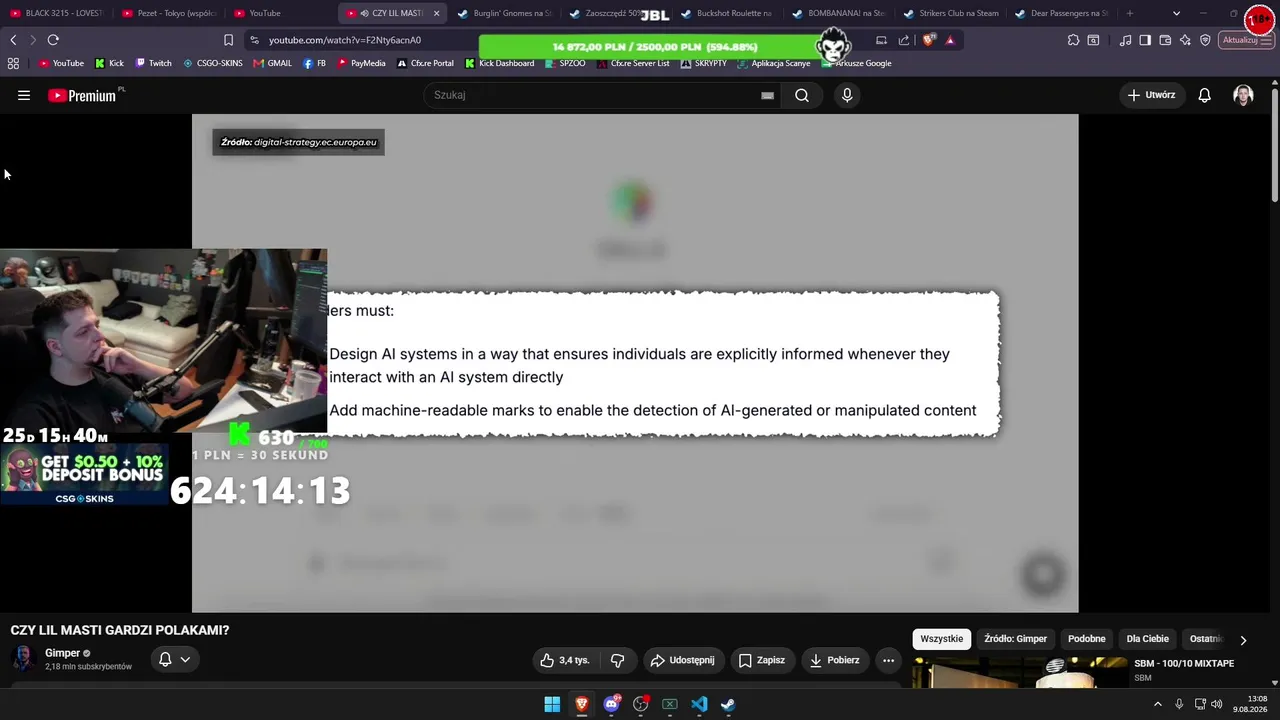Switch to the BLACK 3215 tab

(56, 13)
